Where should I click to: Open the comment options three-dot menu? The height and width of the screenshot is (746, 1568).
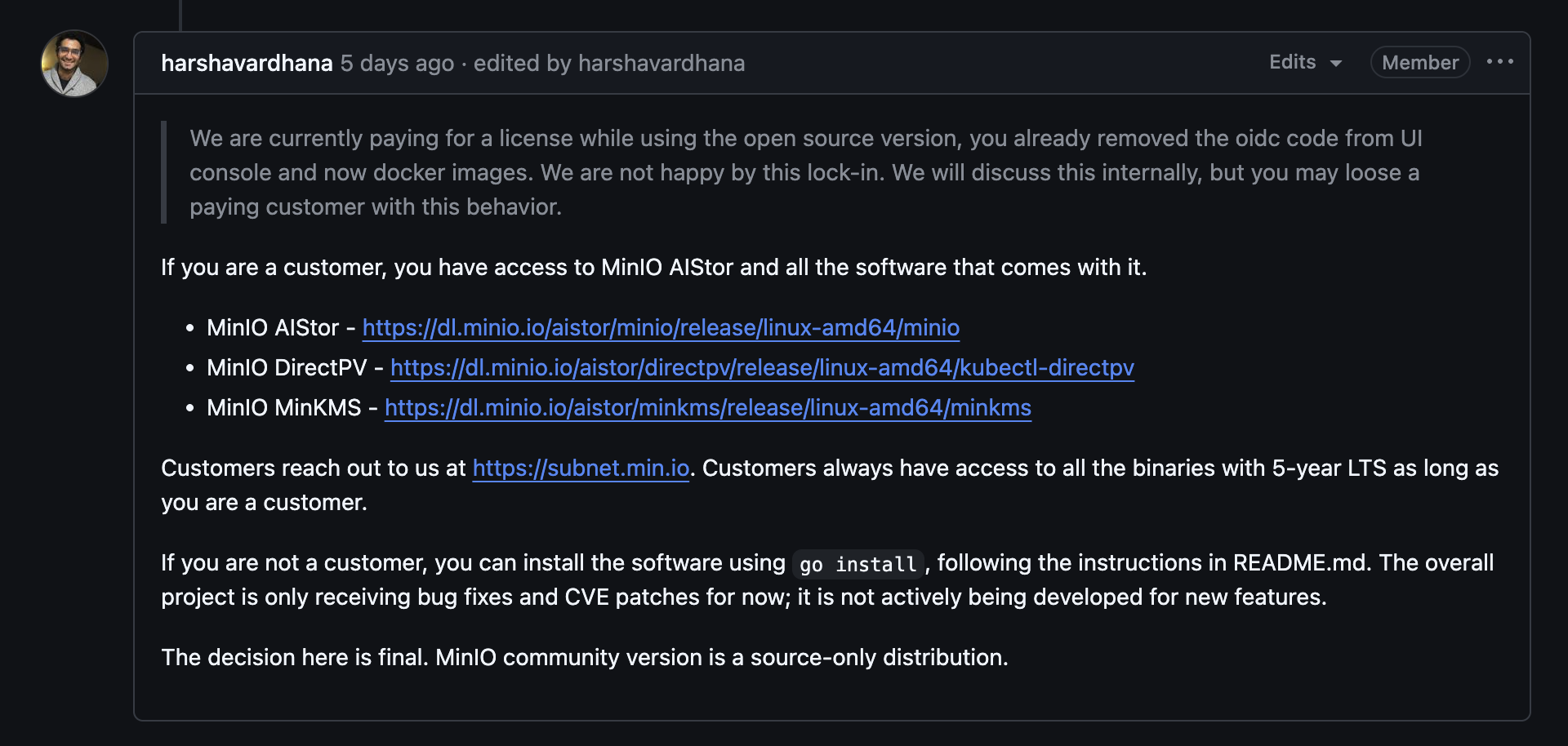coord(1499,62)
